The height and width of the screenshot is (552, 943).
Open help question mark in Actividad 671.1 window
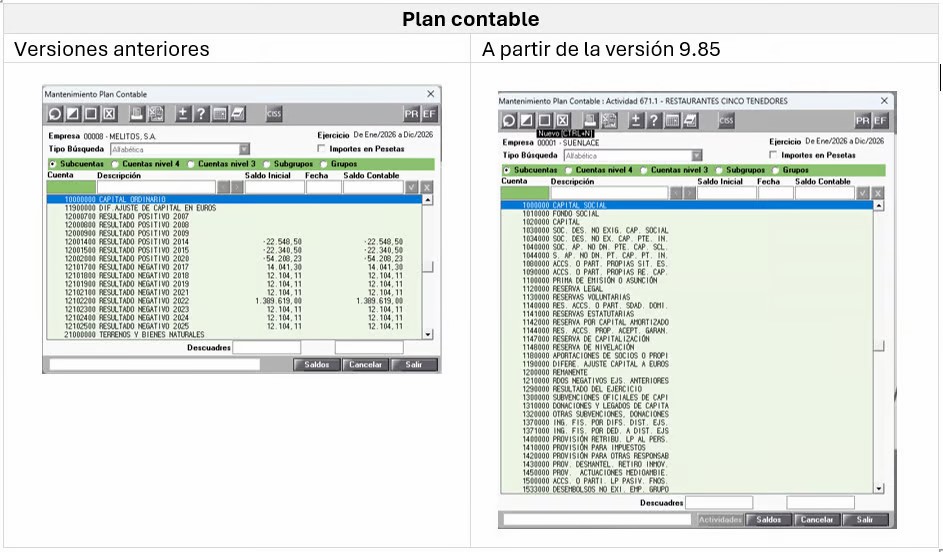654,120
